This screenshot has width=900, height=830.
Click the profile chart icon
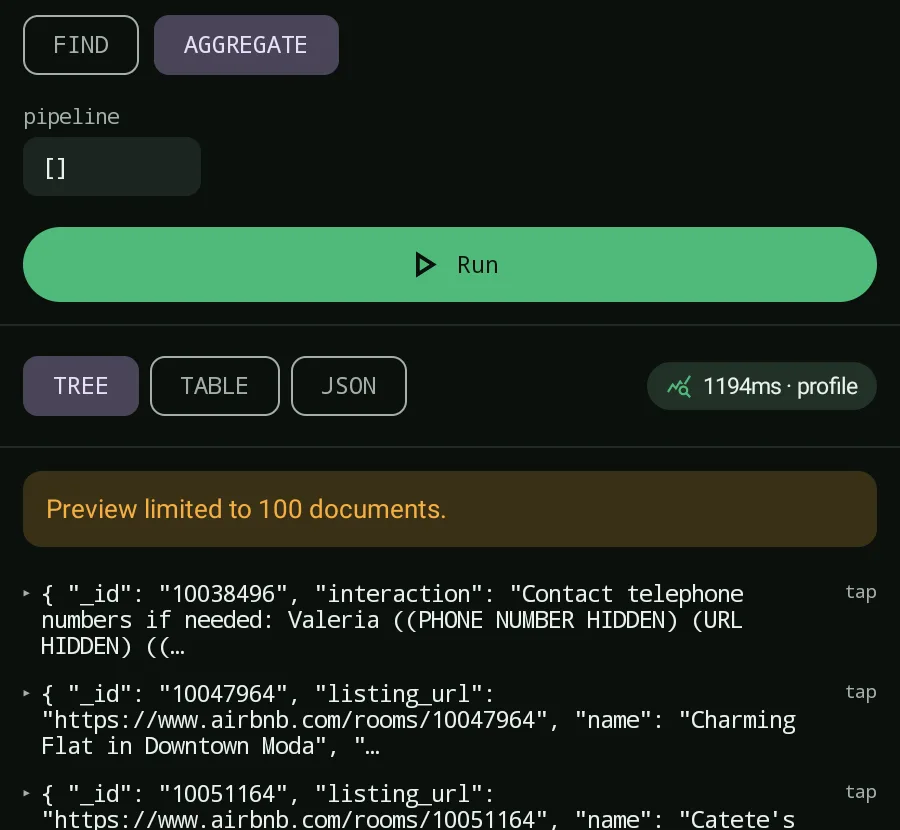pos(679,387)
